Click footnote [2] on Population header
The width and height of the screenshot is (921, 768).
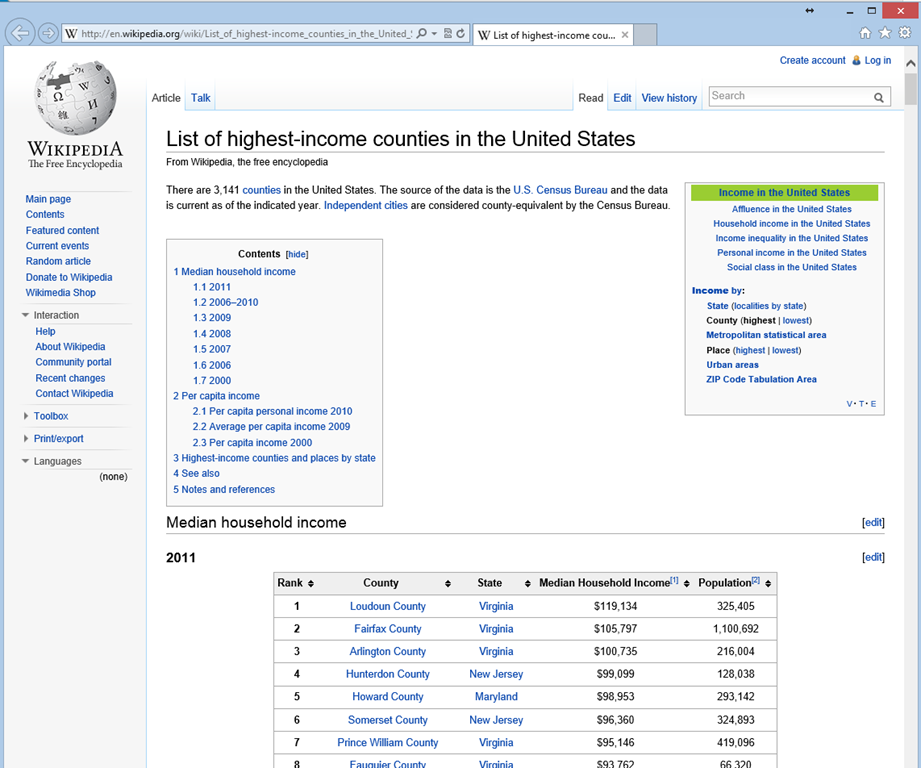pos(755,580)
